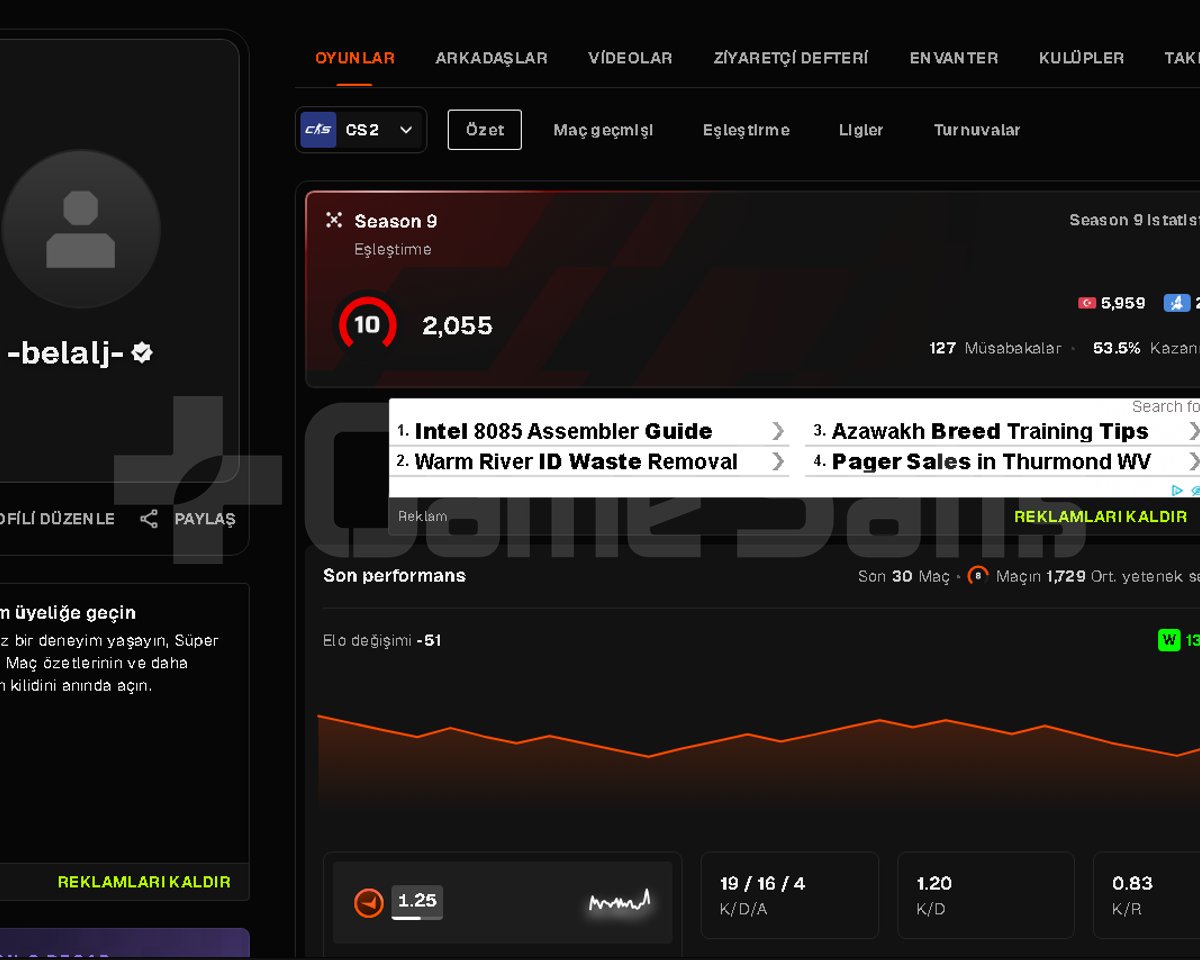Viewport: 1200px width, 960px height.
Task: Click the green W wins badge
Action: (x=1169, y=640)
